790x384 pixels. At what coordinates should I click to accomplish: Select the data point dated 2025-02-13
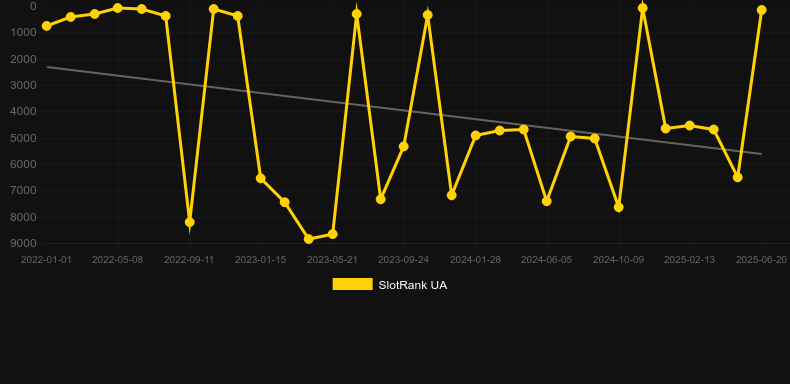coord(690,125)
